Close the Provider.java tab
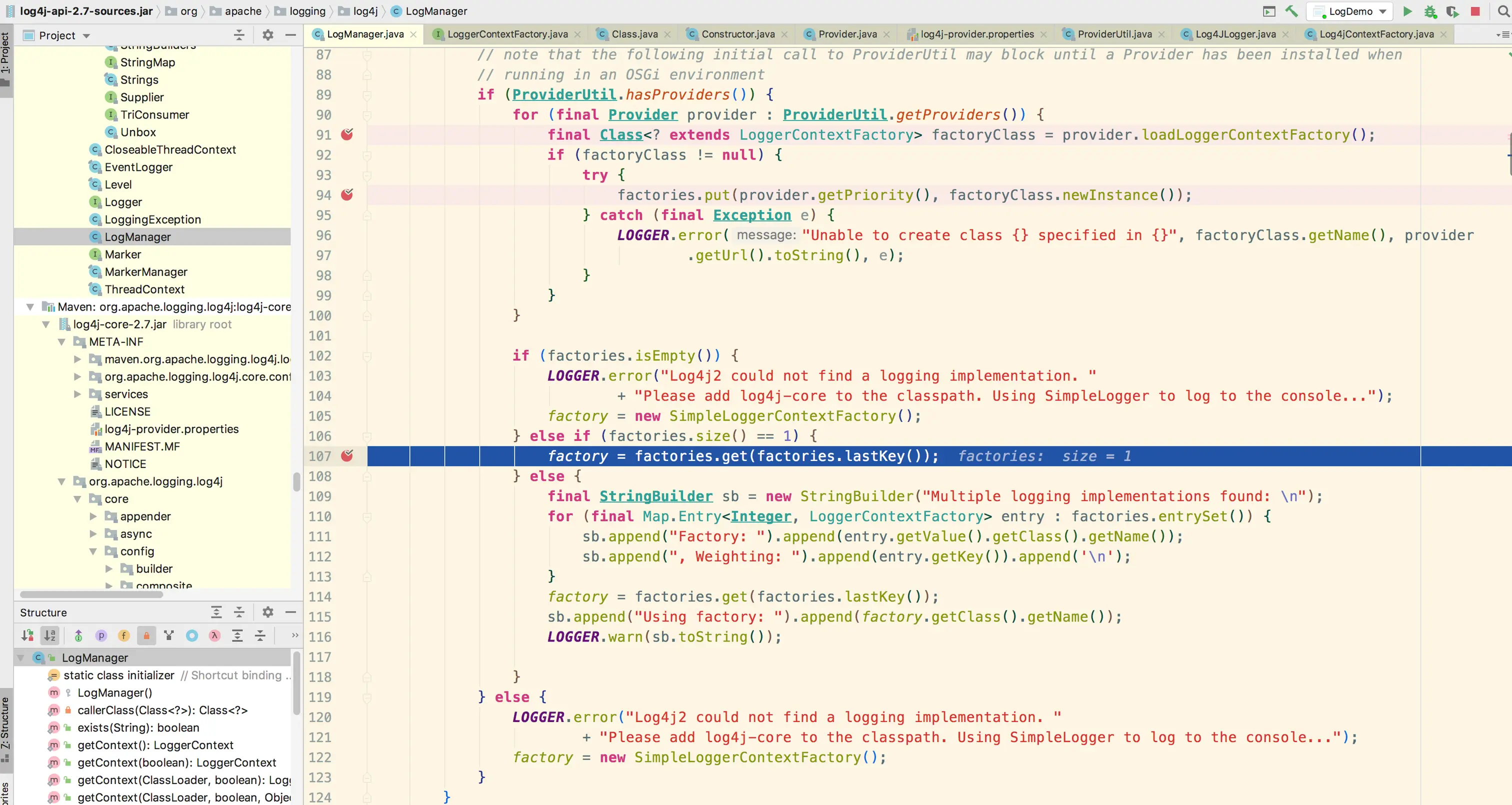 [886, 34]
